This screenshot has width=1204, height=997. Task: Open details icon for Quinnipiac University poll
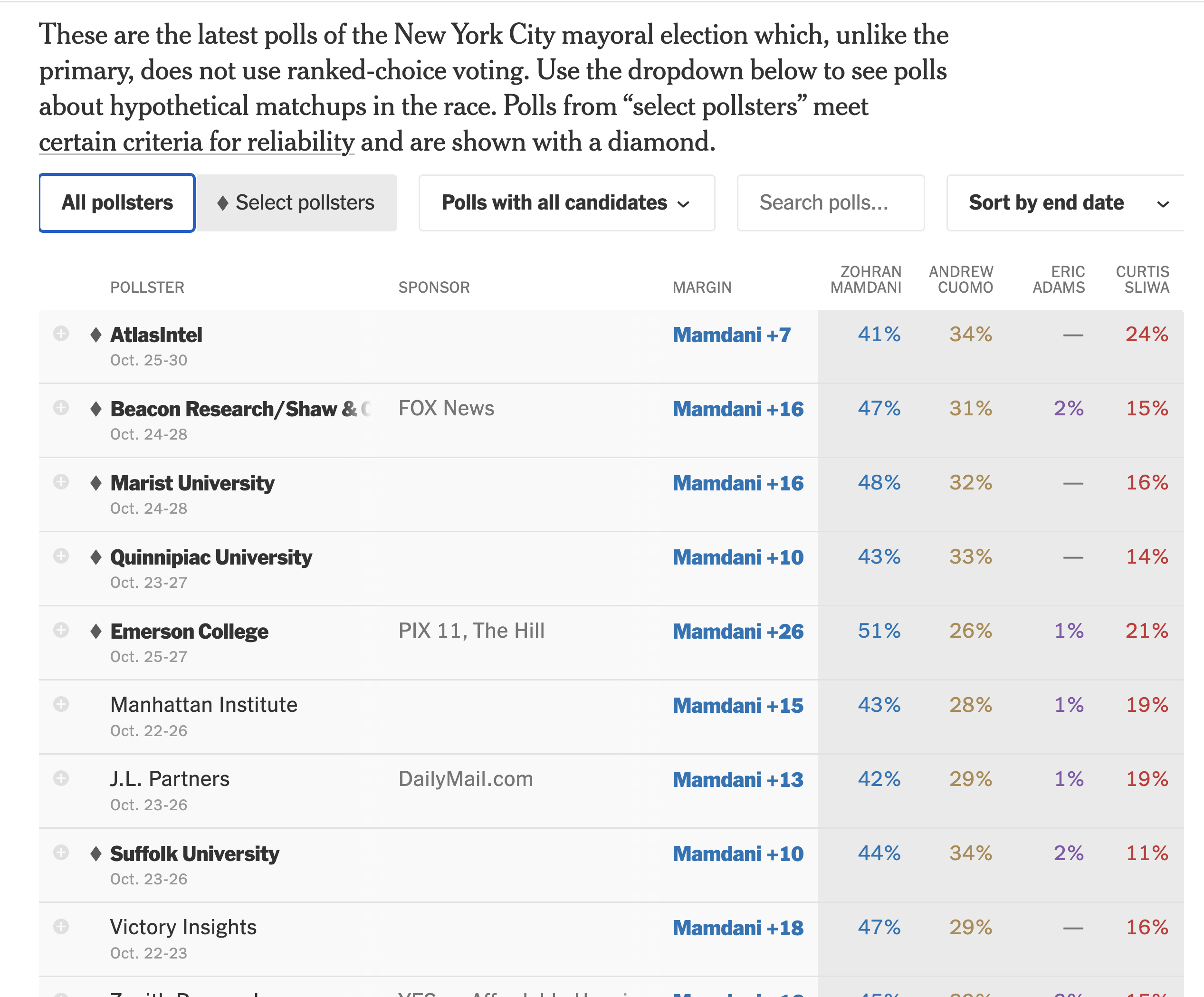coord(61,556)
